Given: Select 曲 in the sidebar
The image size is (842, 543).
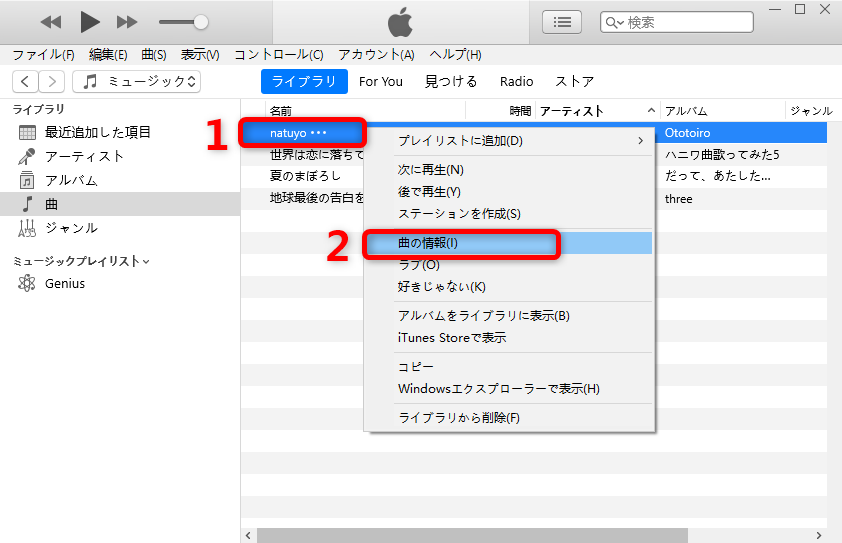Looking at the screenshot, I should click(120, 204).
